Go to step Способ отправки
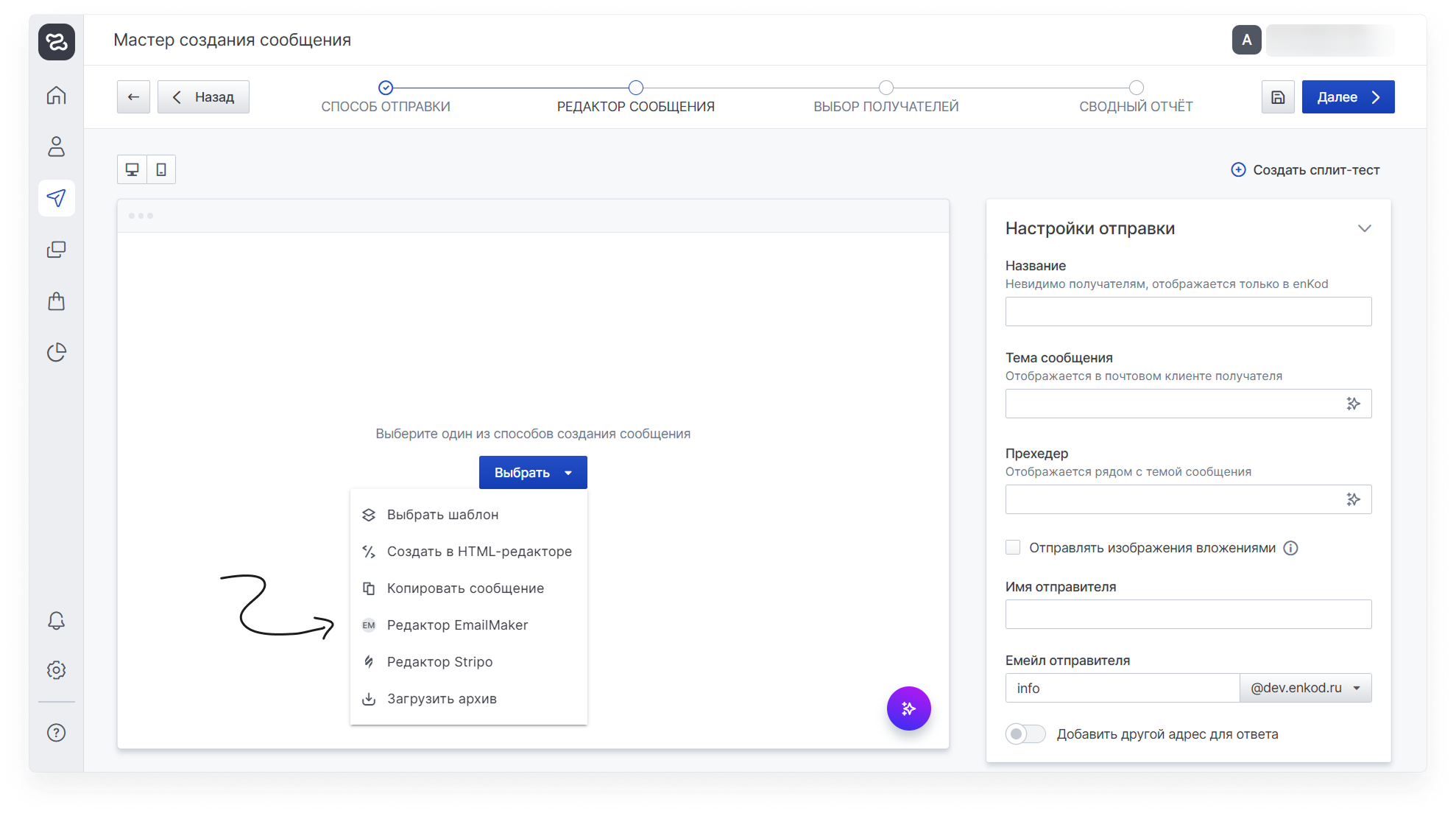 pyautogui.click(x=386, y=97)
